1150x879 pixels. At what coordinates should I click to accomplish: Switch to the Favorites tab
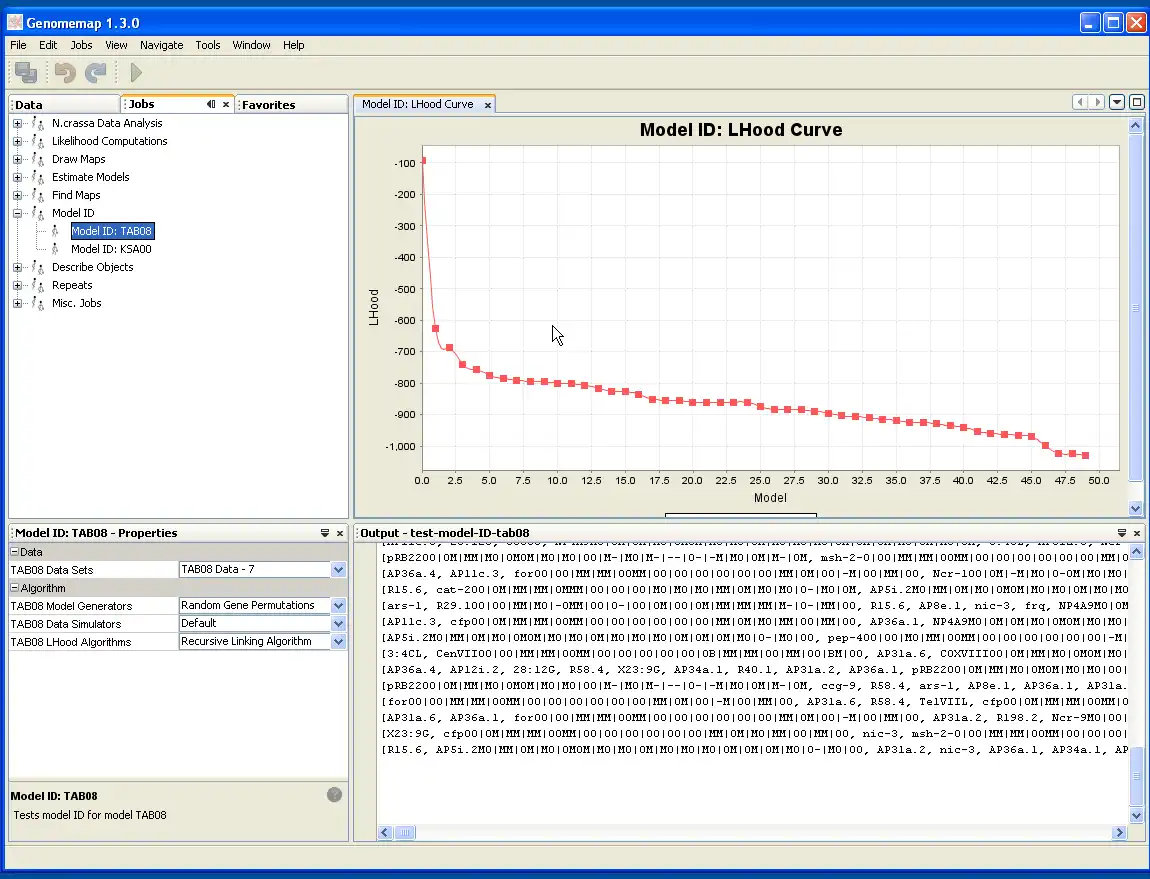[269, 104]
